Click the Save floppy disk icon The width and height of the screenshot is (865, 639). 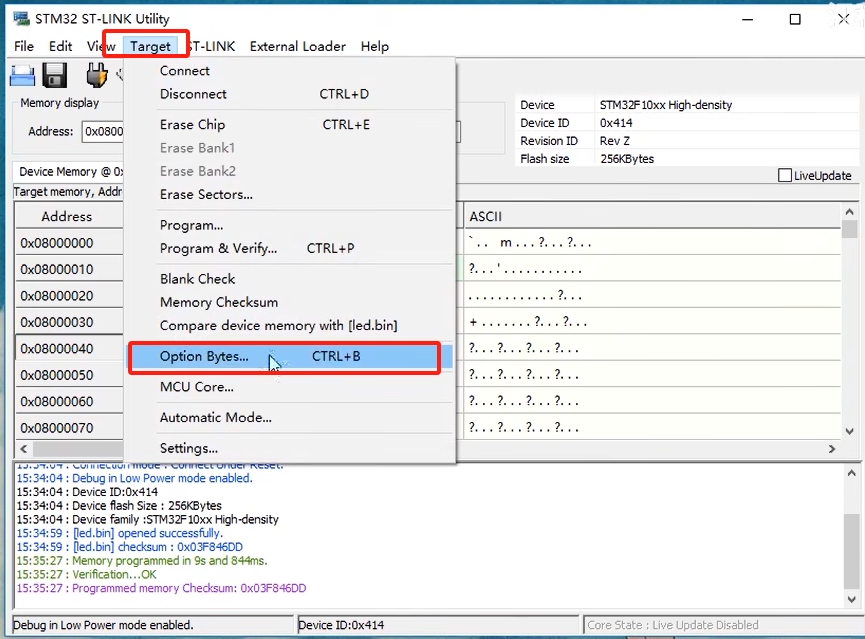(x=55, y=76)
